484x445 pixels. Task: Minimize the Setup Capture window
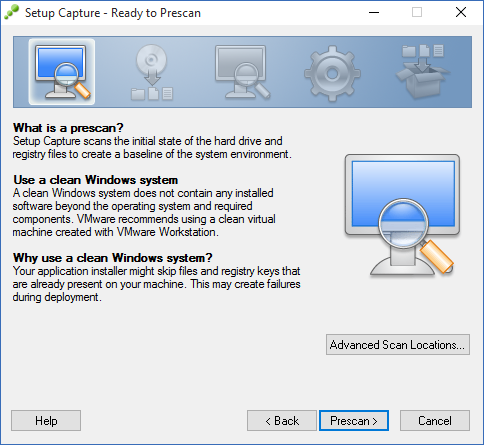tap(374, 13)
